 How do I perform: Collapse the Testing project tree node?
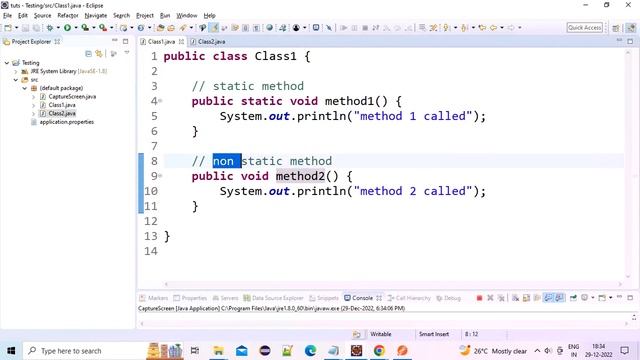7,63
